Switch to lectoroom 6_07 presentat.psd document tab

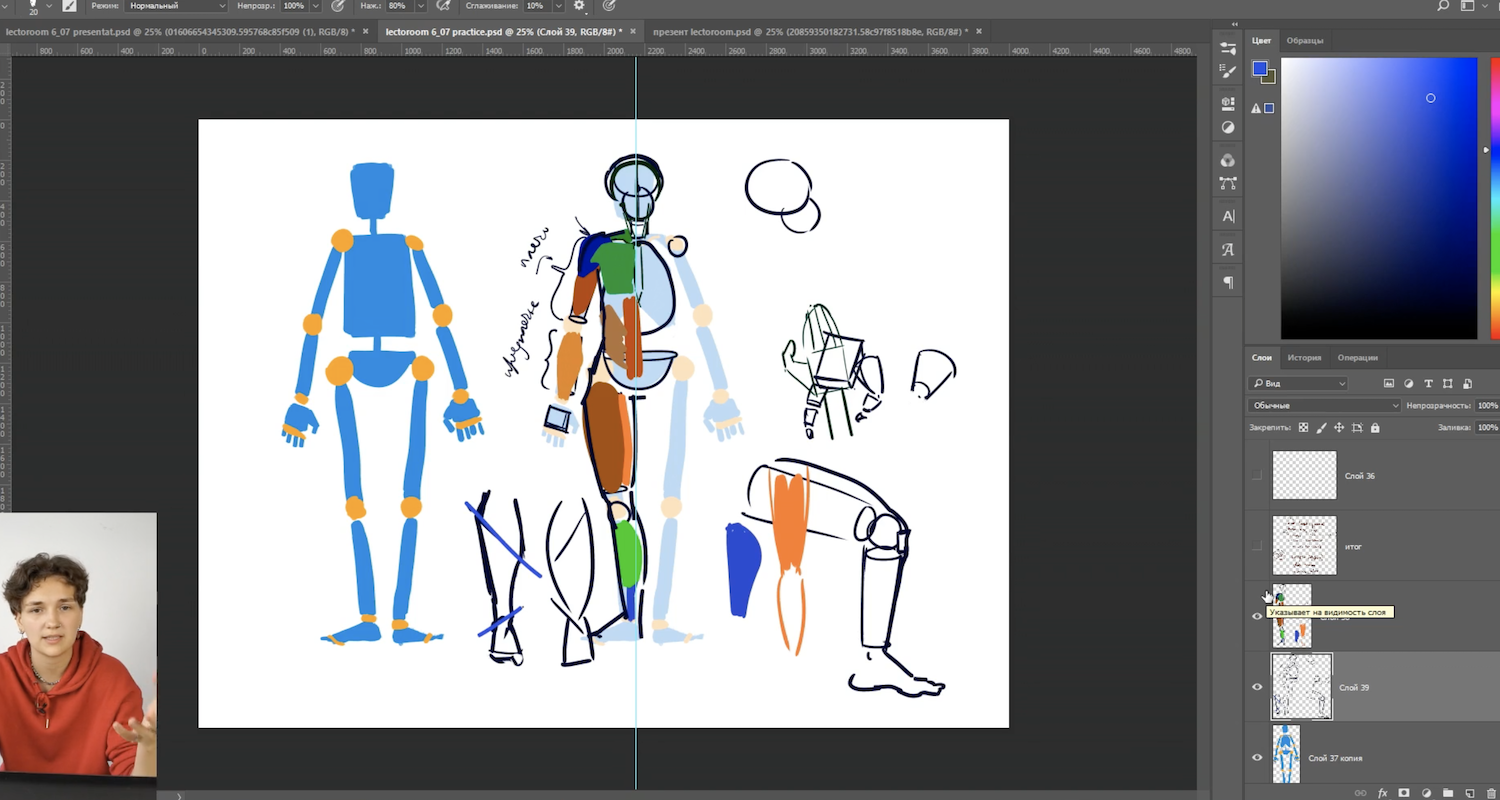180,32
